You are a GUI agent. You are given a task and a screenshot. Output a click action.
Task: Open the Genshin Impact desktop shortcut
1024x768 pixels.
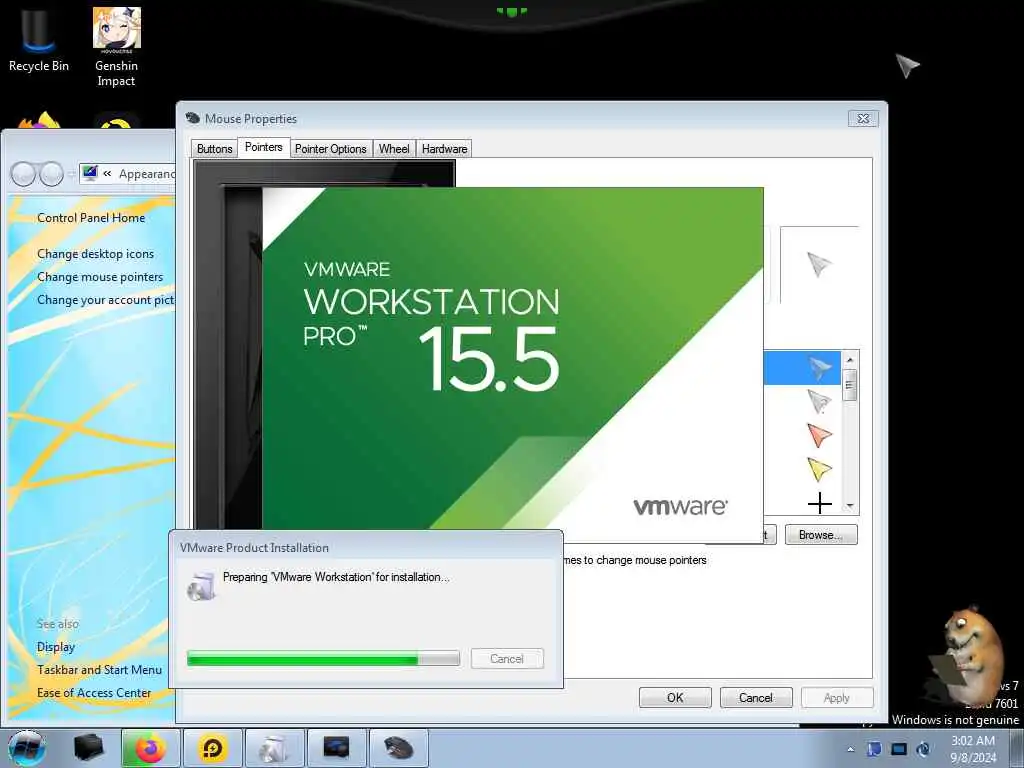(116, 47)
